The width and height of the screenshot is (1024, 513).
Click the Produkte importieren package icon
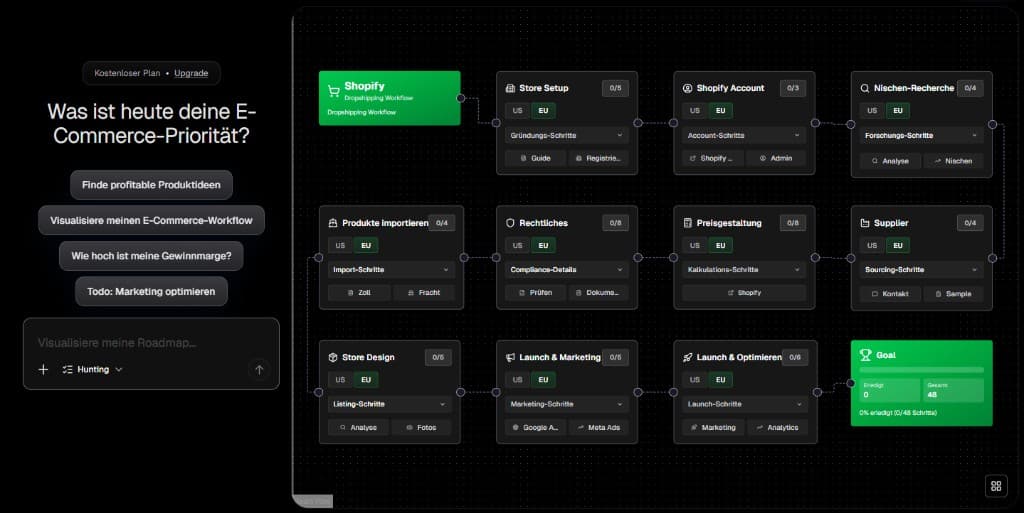pyautogui.click(x=333, y=223)
